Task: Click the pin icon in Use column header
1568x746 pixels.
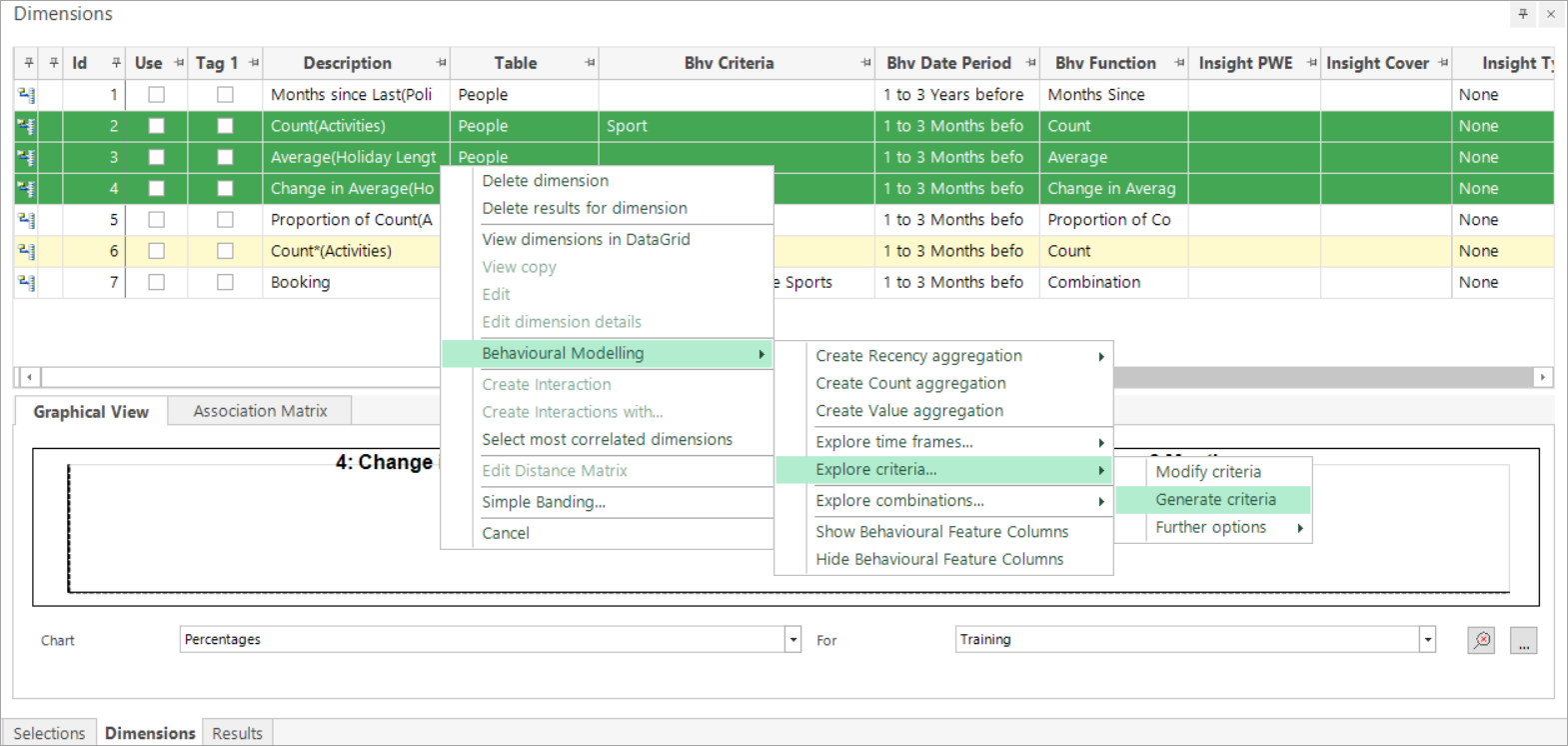Action: tap(179, 63)
